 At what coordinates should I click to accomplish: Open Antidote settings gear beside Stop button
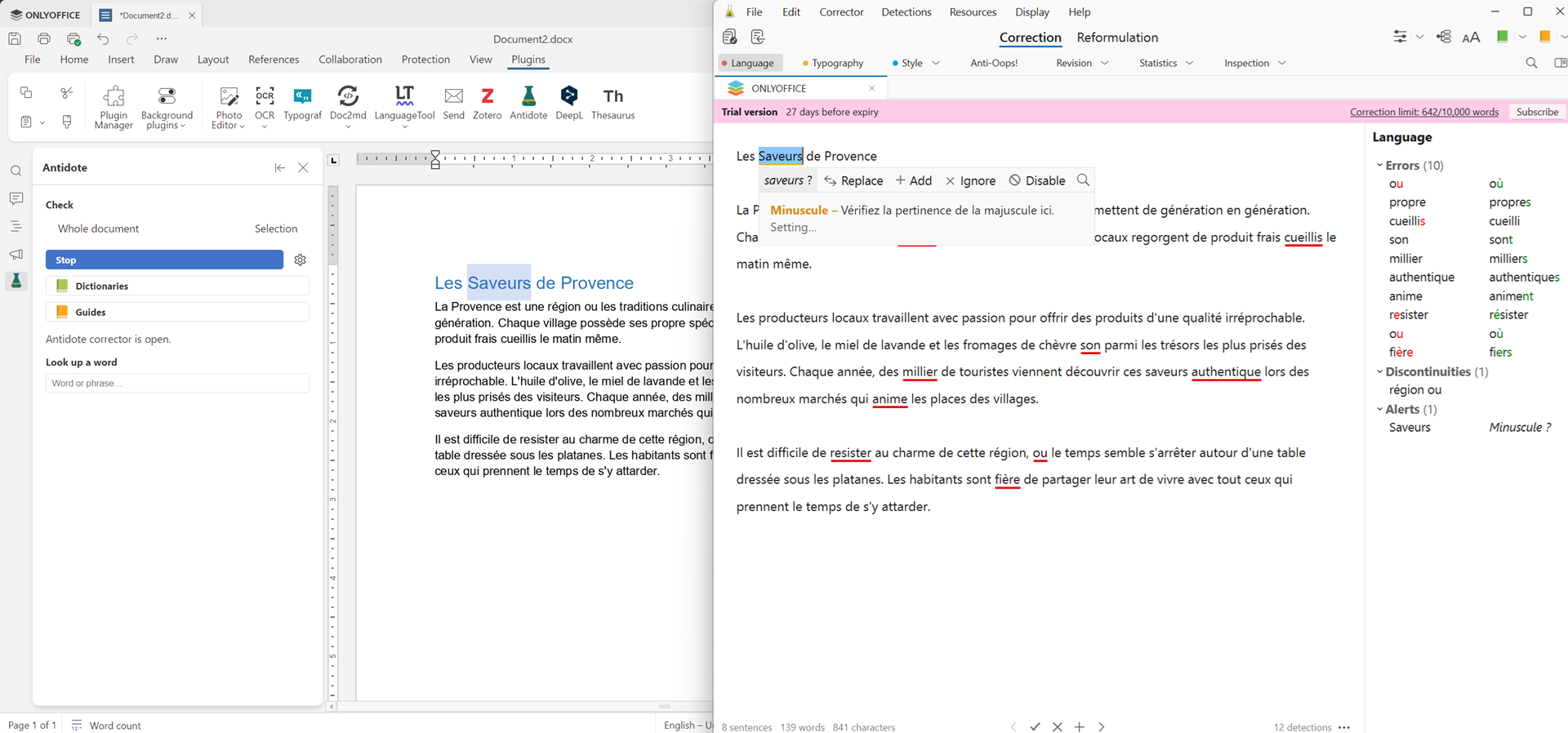301,260
